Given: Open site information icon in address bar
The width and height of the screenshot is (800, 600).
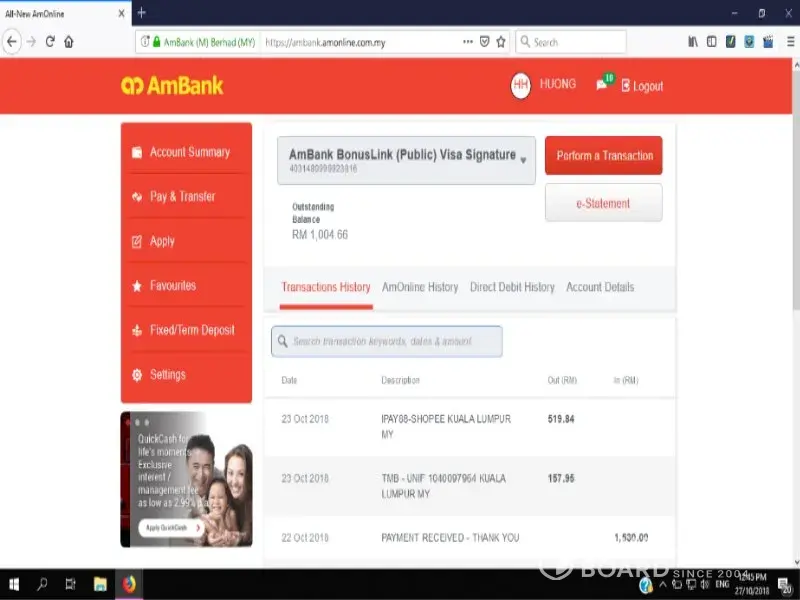Looking at the screenshot, I should click(145, 42).
